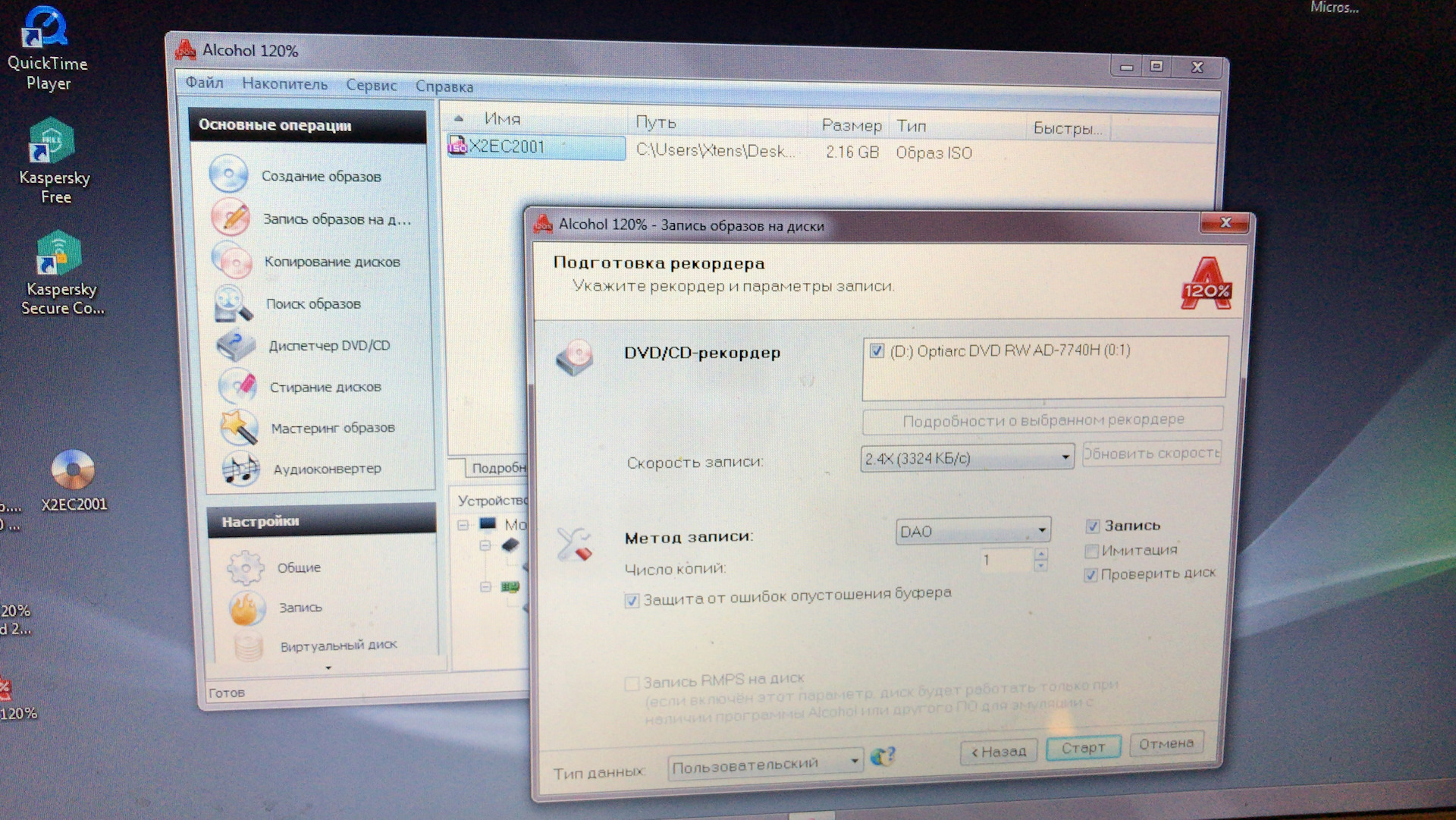1456x820 pixels.
Task: Open the Справка menu
Action: point(444,86)
